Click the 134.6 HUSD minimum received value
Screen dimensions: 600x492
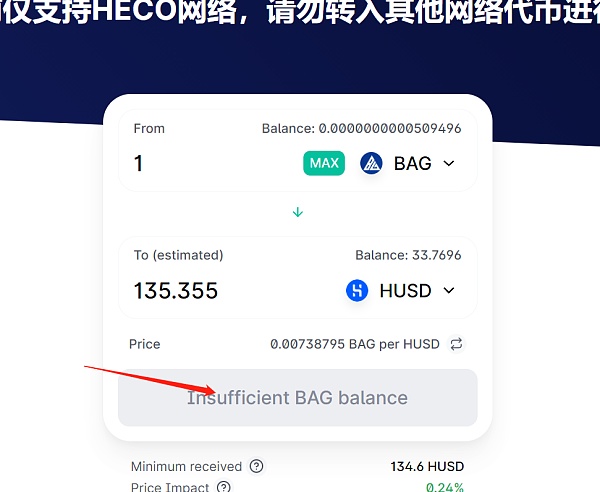[x=427, y=466]
